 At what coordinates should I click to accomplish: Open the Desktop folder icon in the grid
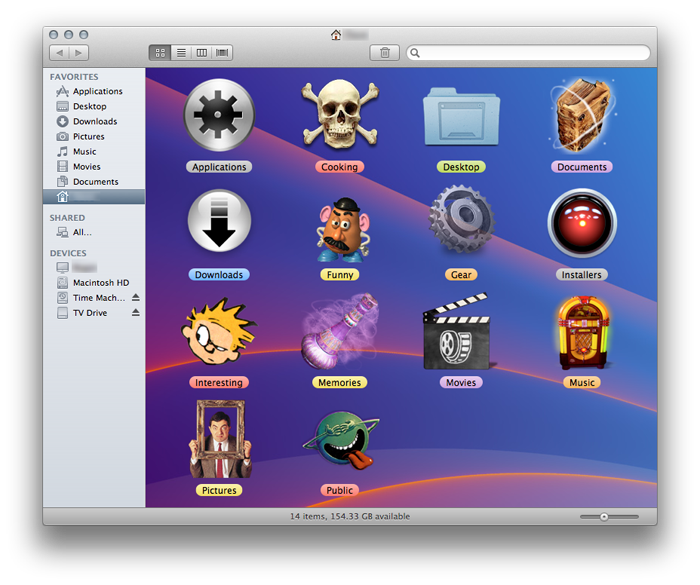point(461,117)
